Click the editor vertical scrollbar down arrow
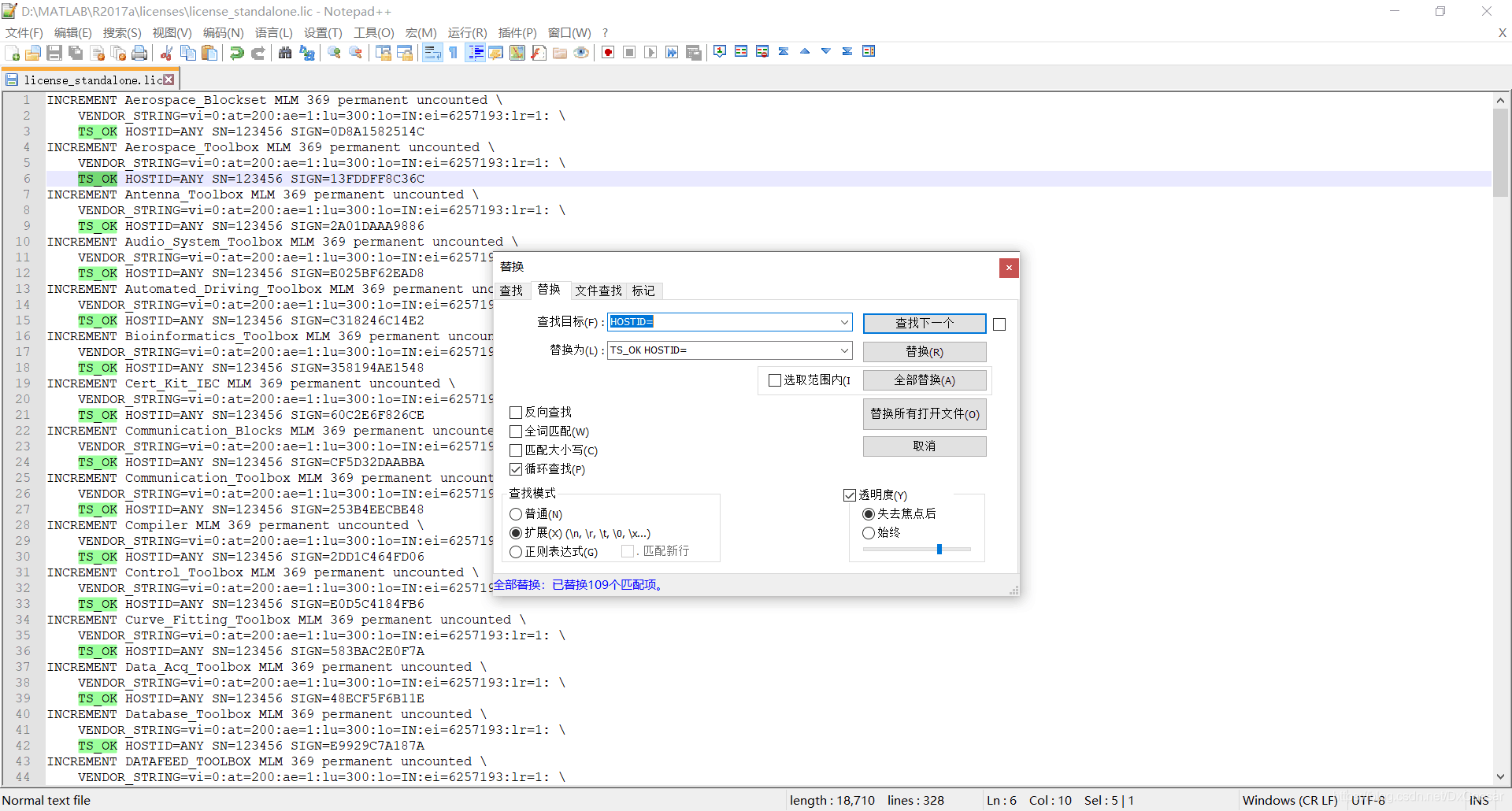The image size is (1512, 811). coord(1500,776)
